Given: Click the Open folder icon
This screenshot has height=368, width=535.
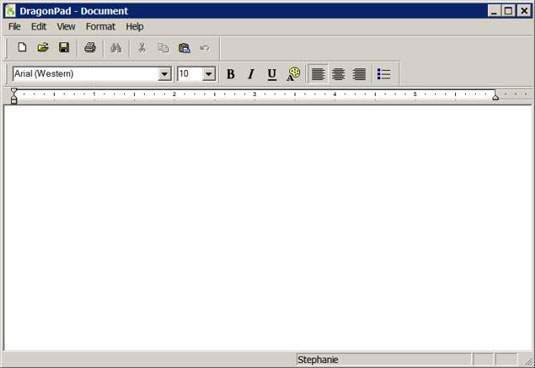Looking at the screenshot, I should point(43,47).
